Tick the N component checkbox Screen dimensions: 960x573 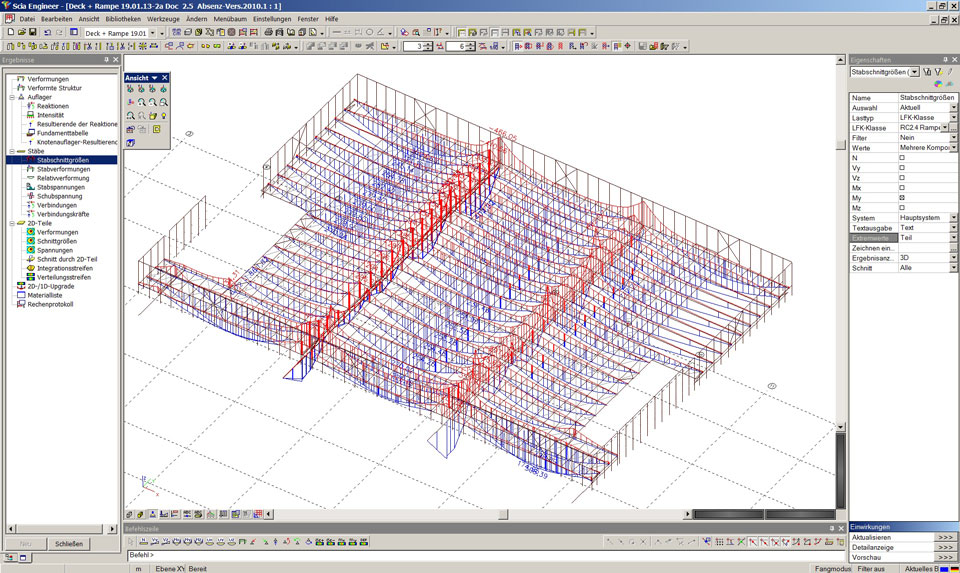pos(902,158)
